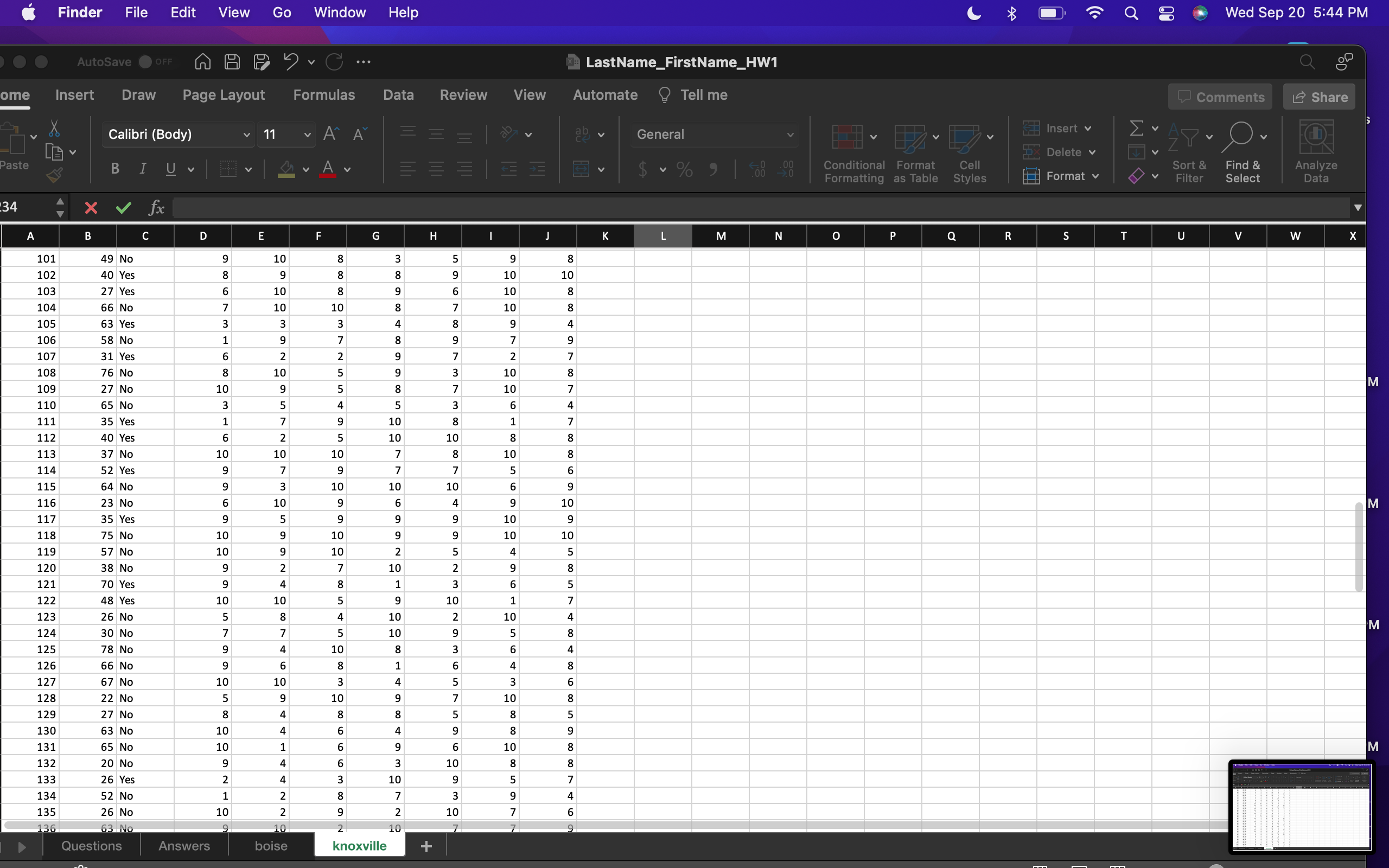Switch to the Questions tab
1389x868 pixels.
[x=91, y=845]
